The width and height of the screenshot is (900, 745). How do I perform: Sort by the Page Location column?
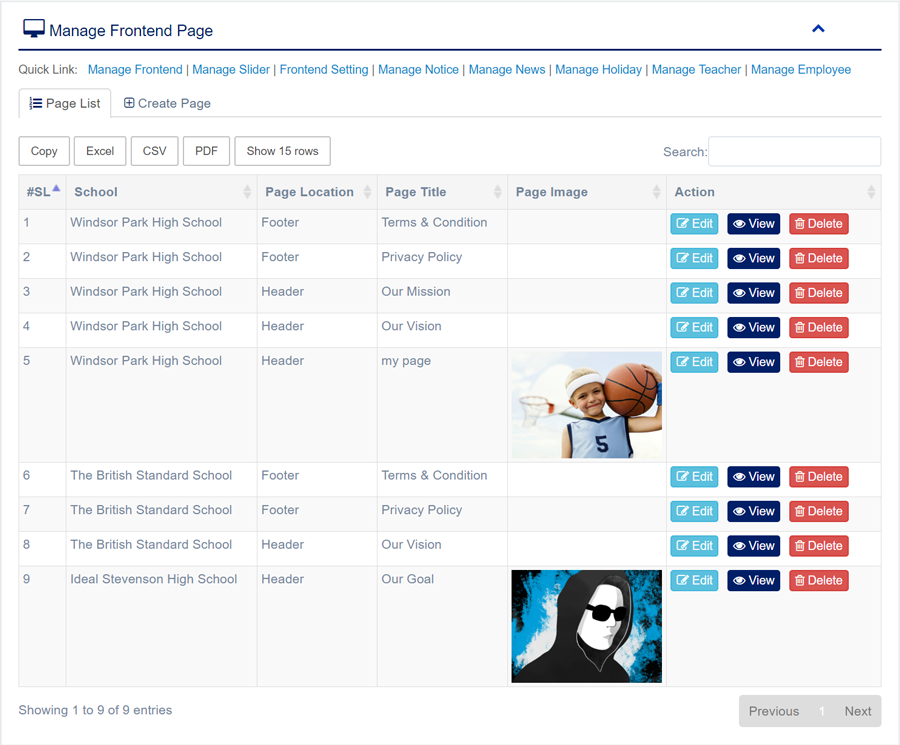[x=317, y=192]
